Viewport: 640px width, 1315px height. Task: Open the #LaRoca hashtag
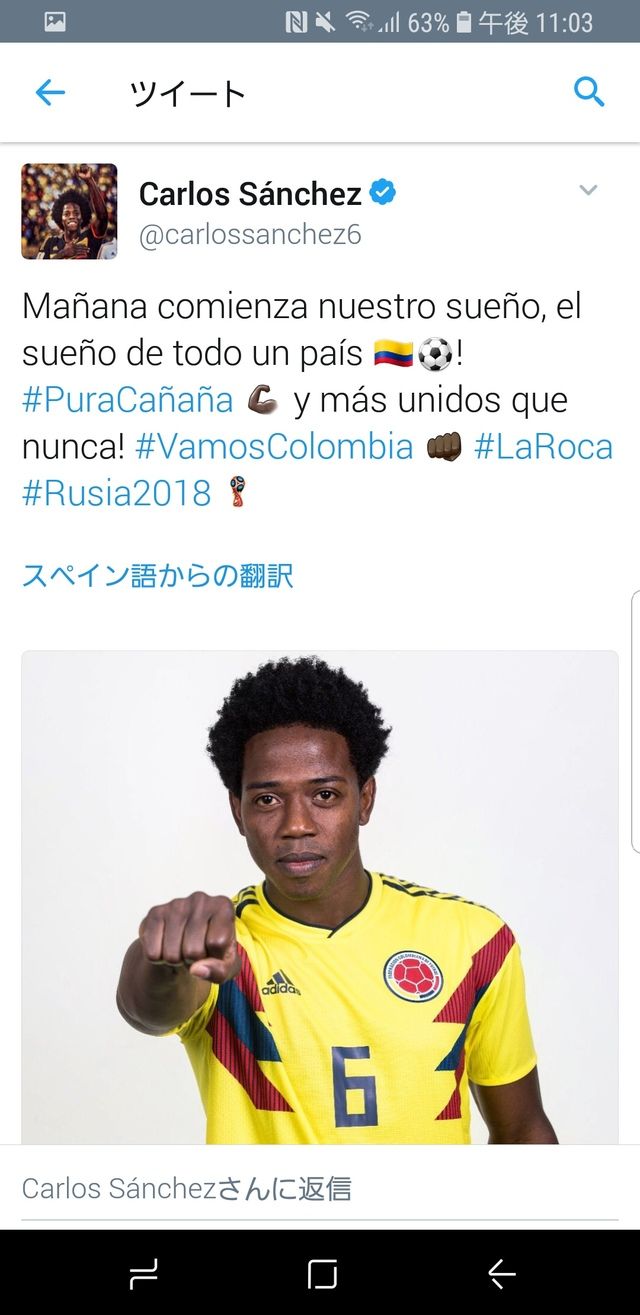click(x=543, y=446)
